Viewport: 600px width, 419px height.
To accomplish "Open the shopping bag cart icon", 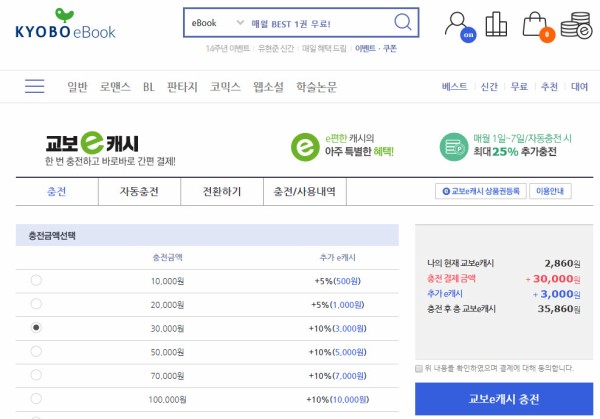I will [x=538, y=27].
